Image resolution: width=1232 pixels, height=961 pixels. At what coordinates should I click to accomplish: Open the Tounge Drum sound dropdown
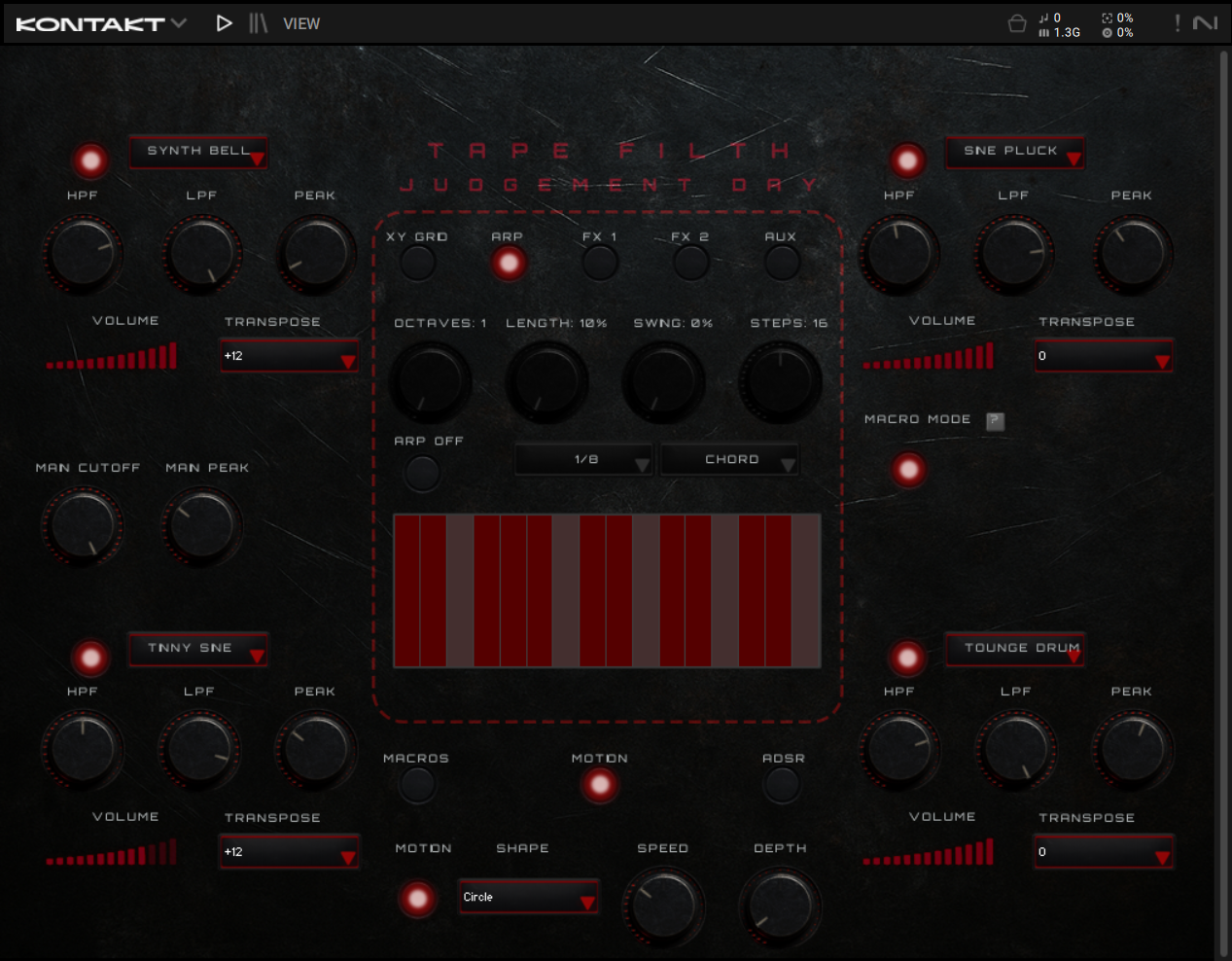coord(1015,649)
